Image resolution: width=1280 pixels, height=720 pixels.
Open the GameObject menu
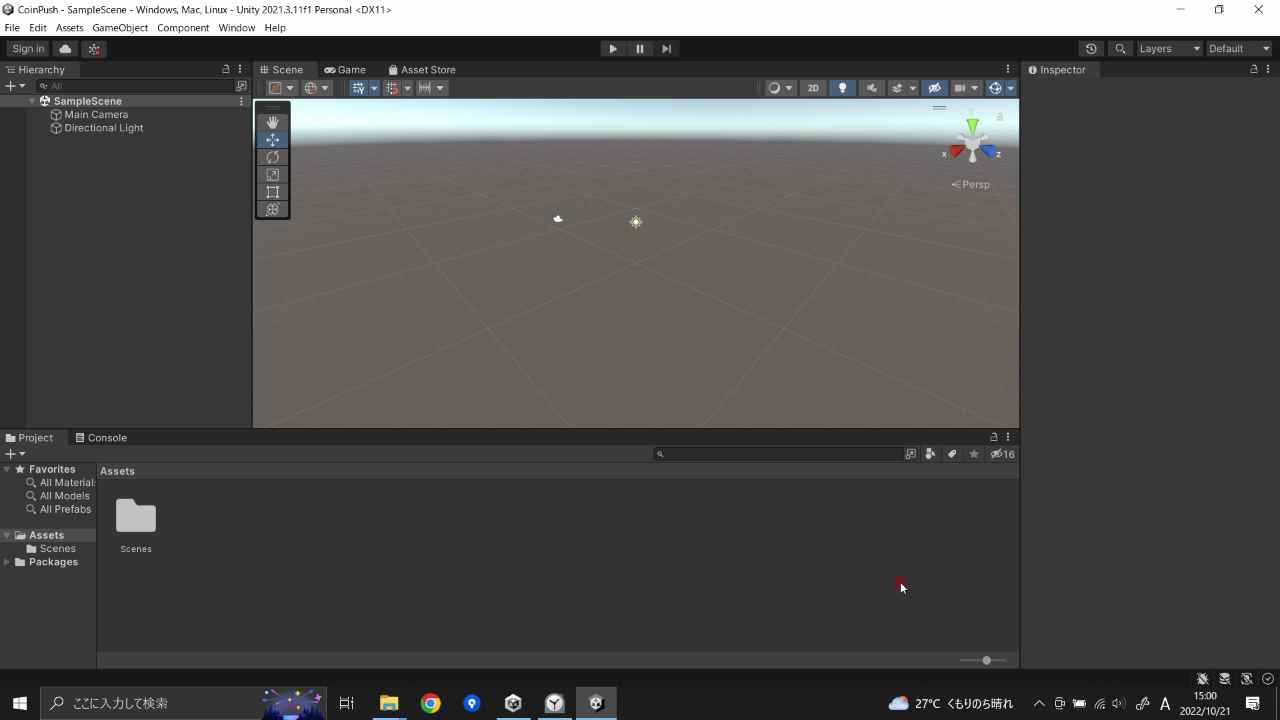pos(120,28)
